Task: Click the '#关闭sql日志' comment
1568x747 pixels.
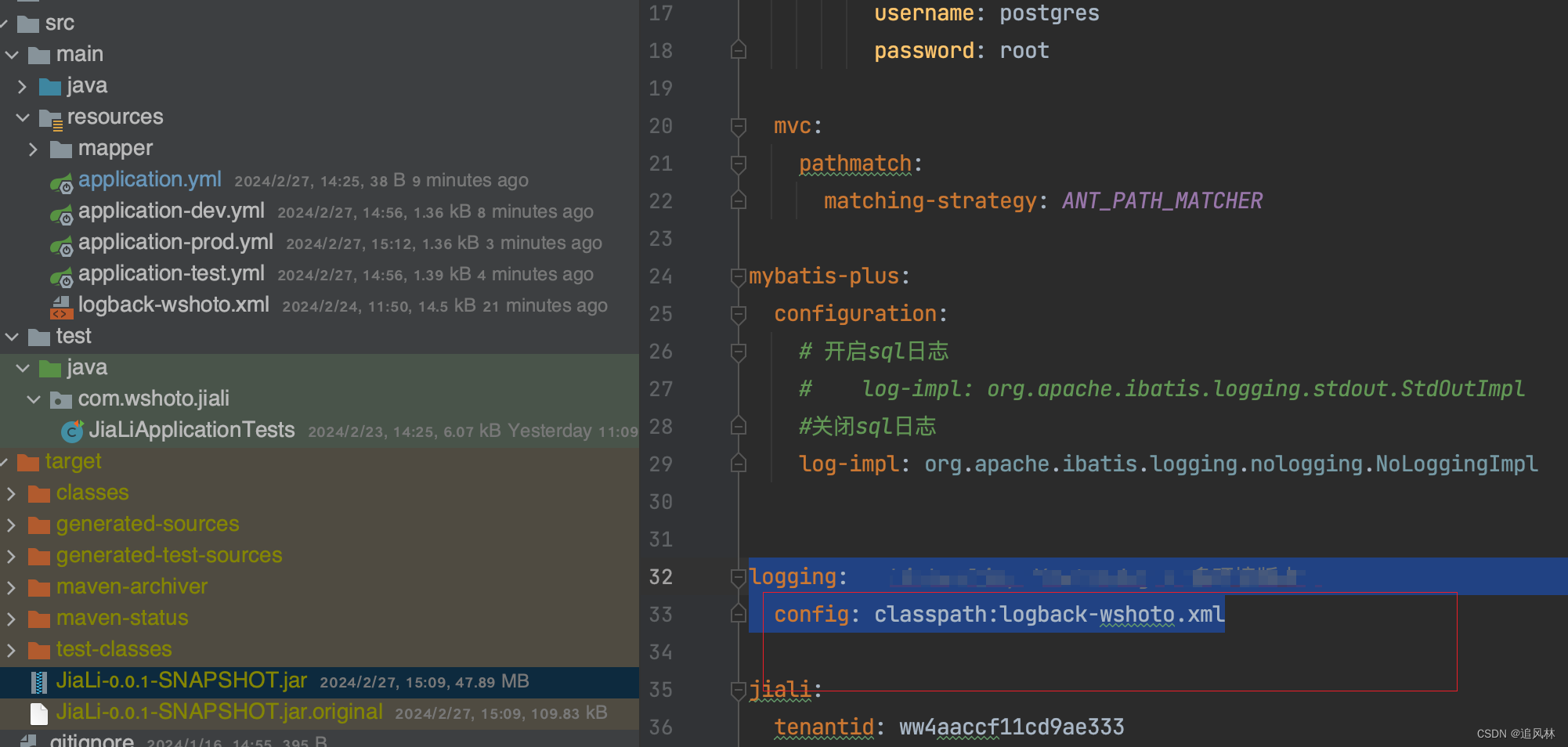Action: (x=868, y=427)
